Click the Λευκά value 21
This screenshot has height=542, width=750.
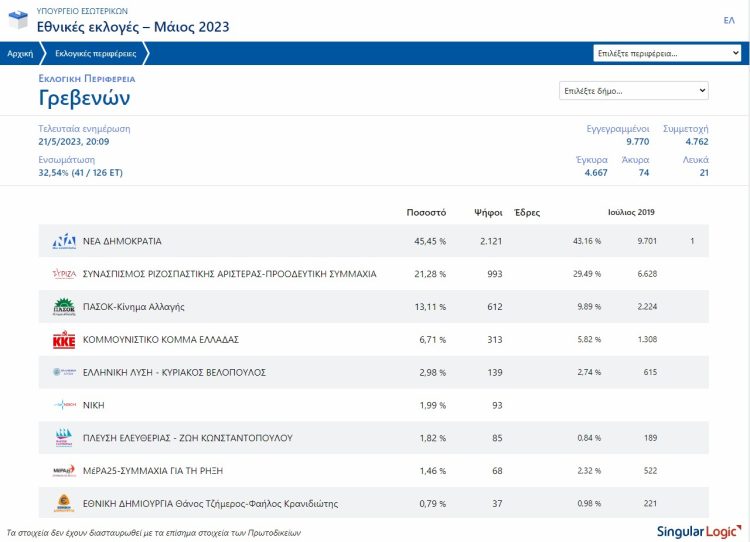(704, 173)
